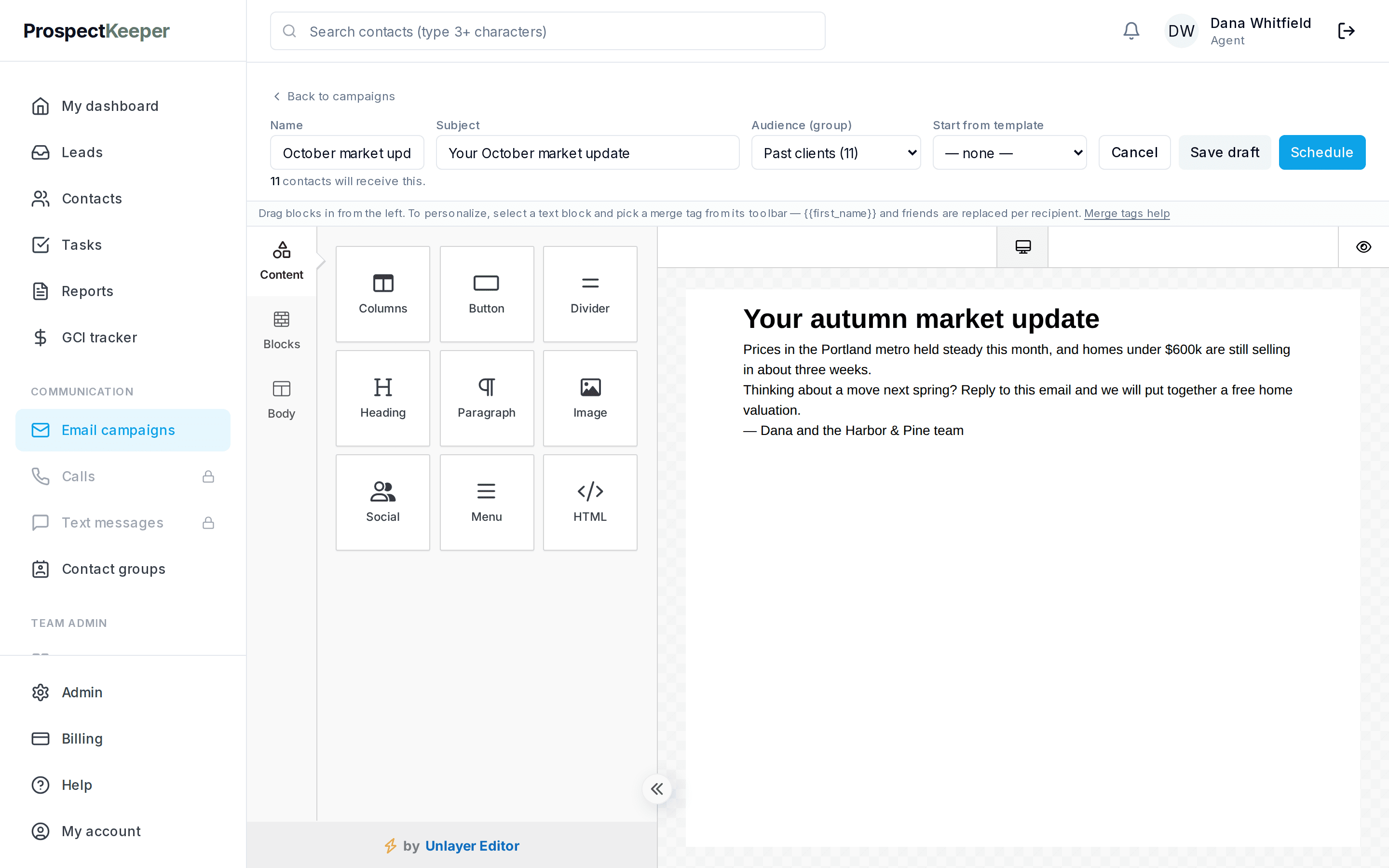
Task: Save the campaign as draft
Action: tap(1224, 153)
